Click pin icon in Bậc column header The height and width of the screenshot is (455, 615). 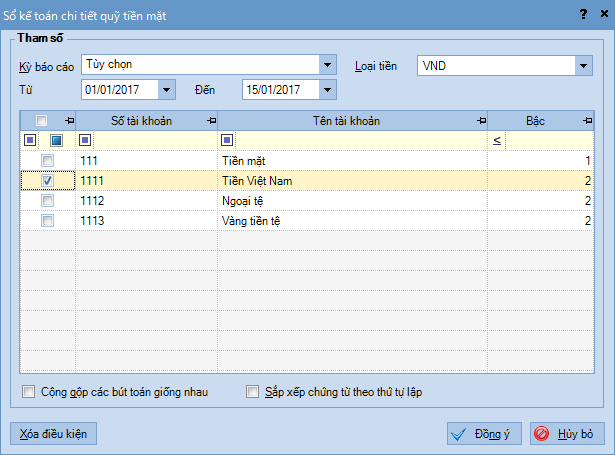[586, 121]
